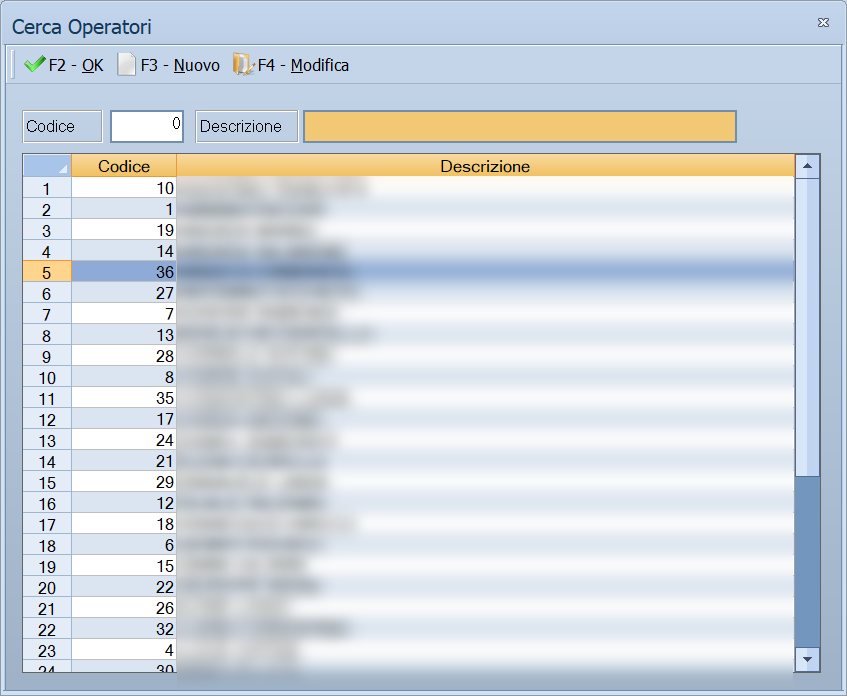
Task: Create a new operator with F3 - Nuovo
Action: pos(169,65)
